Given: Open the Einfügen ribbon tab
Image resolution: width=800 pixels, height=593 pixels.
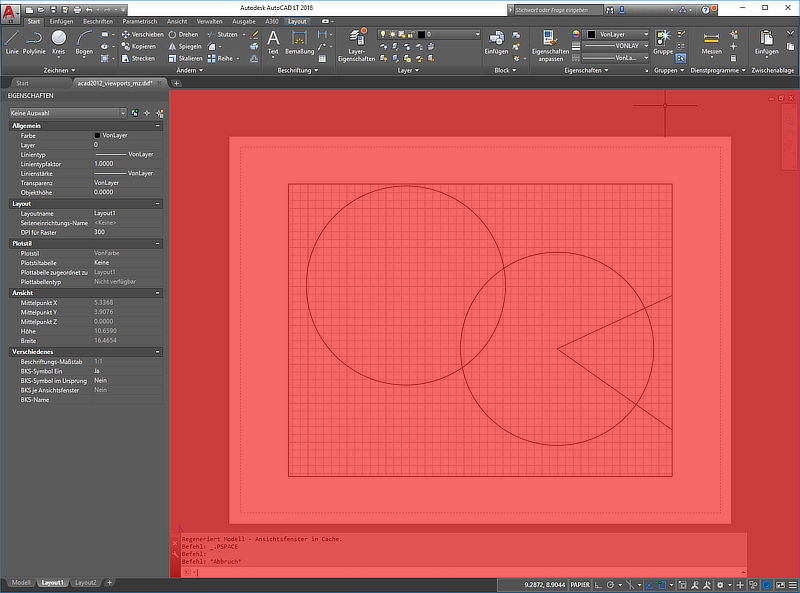Looking at the screenshot, I should 61,21.
